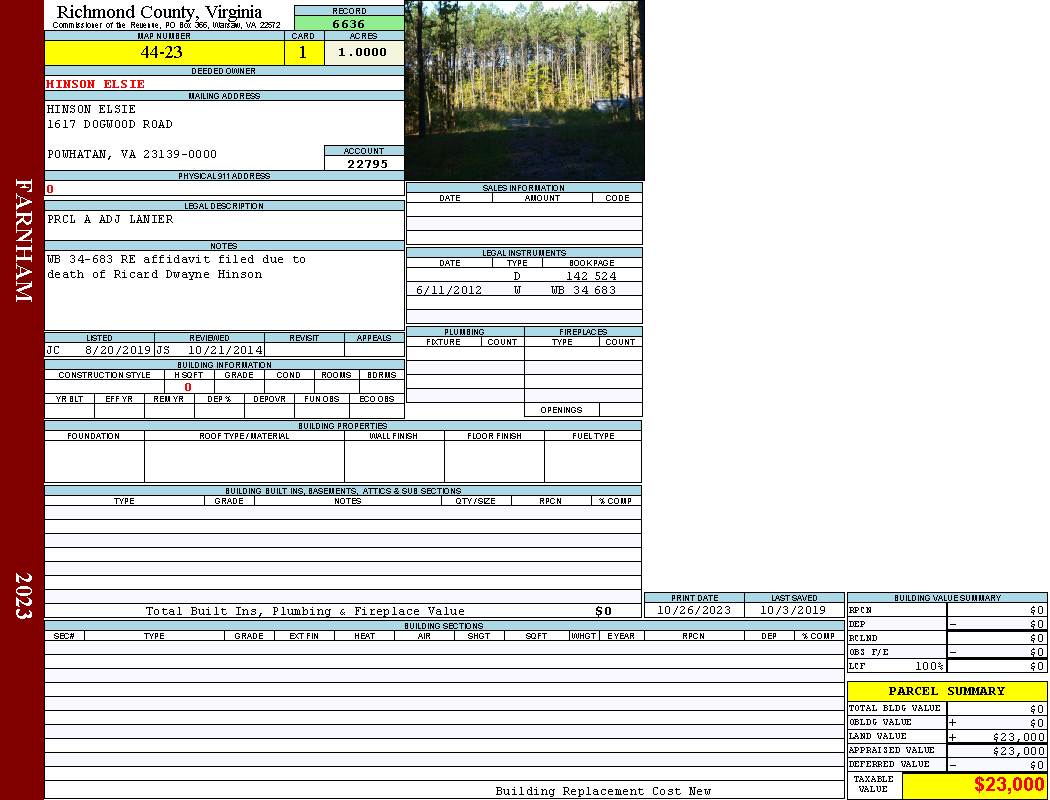This screenshot has height=800, width=1050.
Task: Select legal description PRCL A ADJ LANIER
Action: (110, 219)
